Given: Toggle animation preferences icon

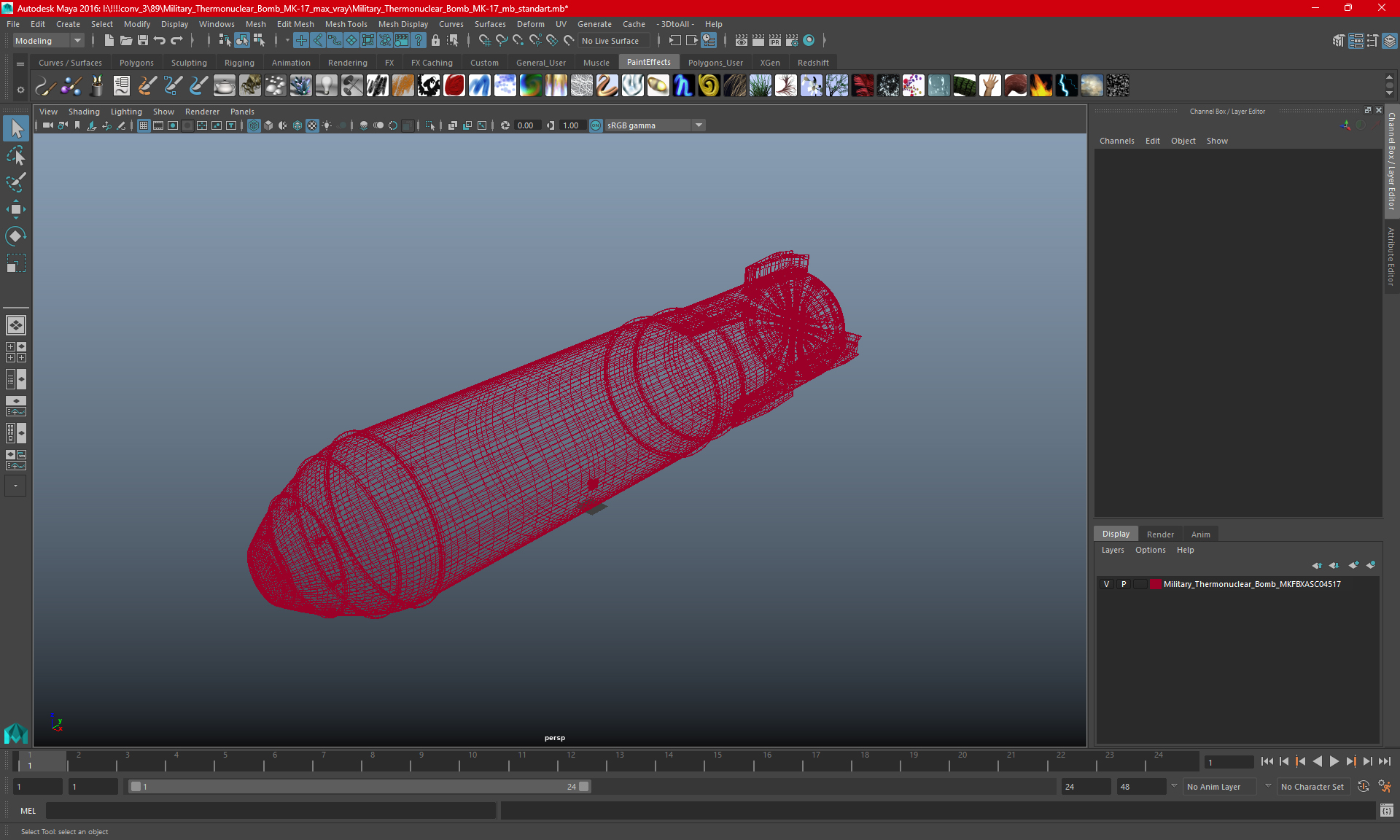Looking at the screenshot, I should (1385, 787).
